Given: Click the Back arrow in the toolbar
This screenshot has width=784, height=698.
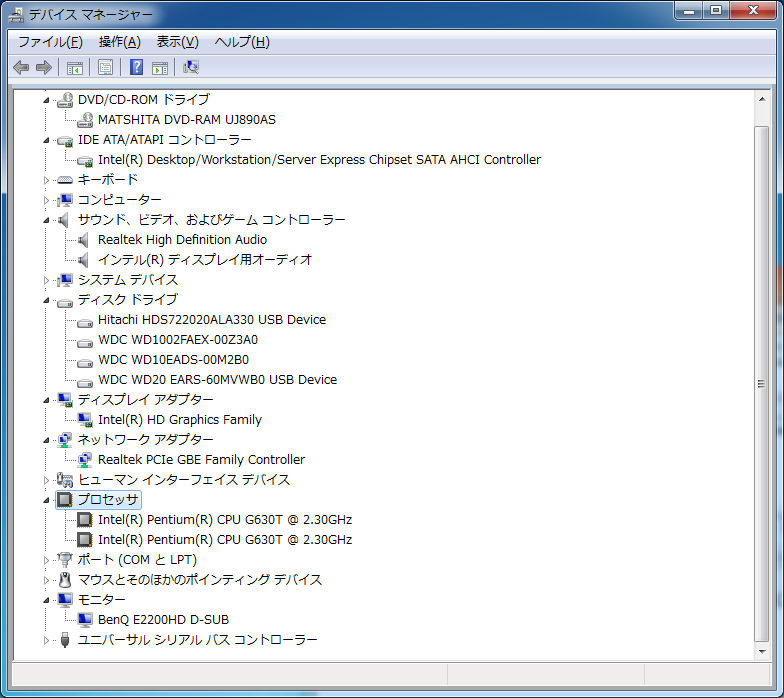Looking at the screenshot, I should tap(21, 67).
